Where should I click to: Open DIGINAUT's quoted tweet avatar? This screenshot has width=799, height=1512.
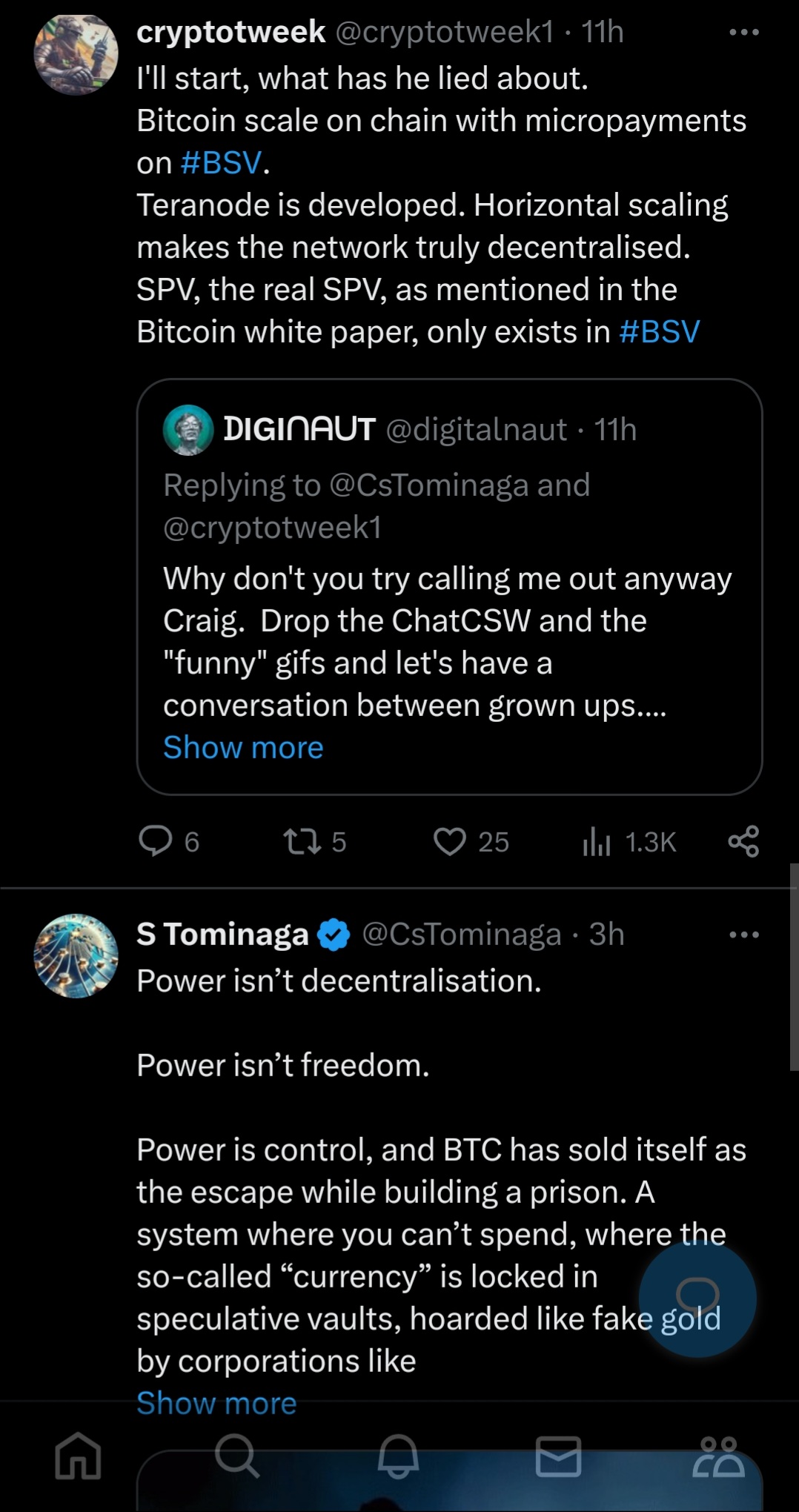coord(188,430)
